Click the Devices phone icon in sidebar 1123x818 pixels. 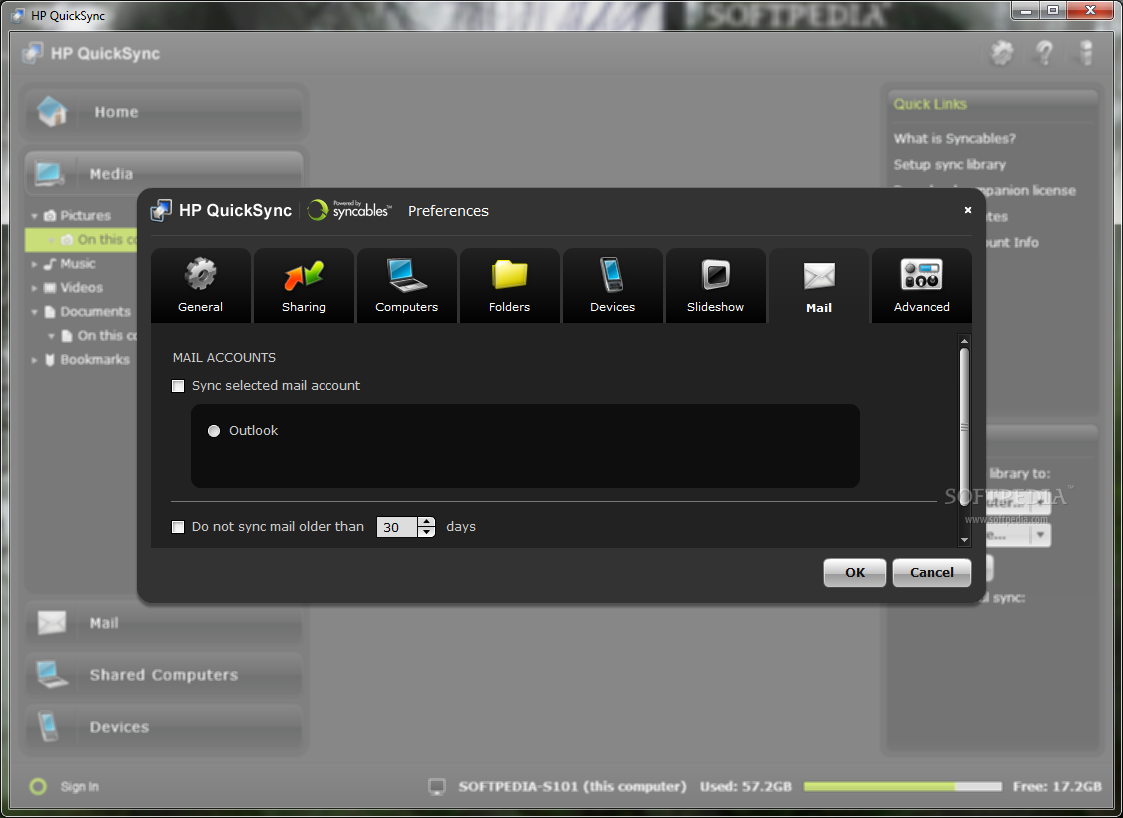tap(48, 726)
